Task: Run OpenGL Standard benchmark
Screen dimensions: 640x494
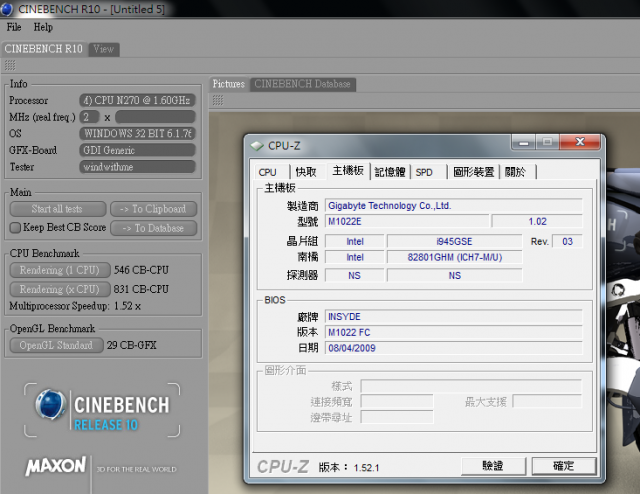Action: click(x=56, y=345)
